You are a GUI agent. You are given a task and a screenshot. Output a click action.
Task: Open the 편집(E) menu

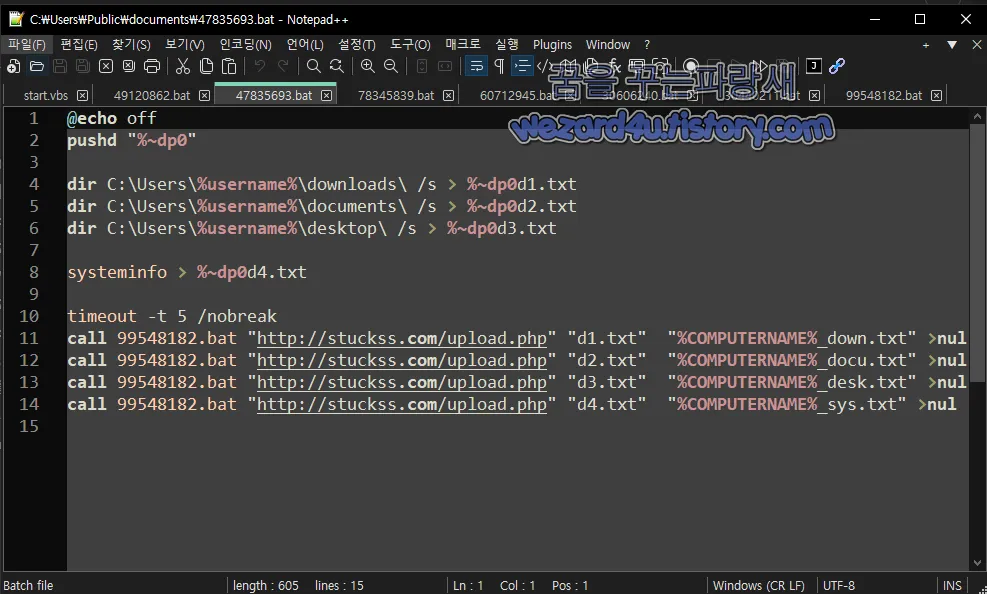79,45
